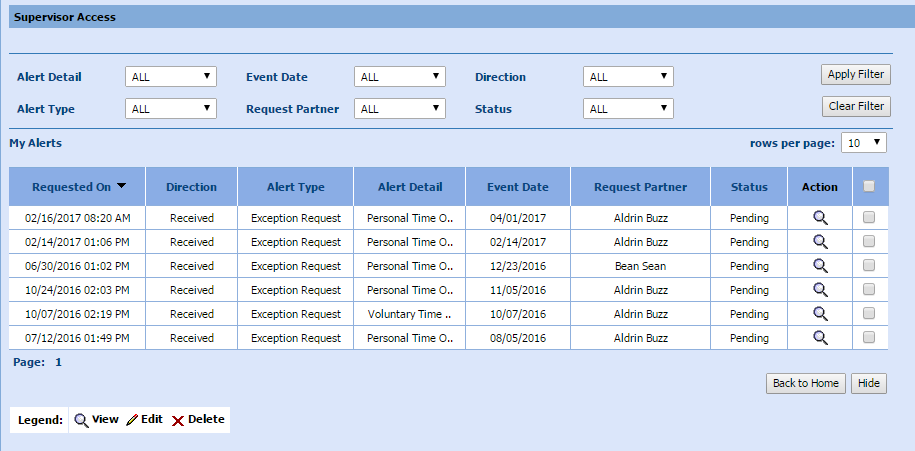Click the Requested On sort arrow
Image resolution: width=915 pixels, height=451 pixels.
coord(121,186)
